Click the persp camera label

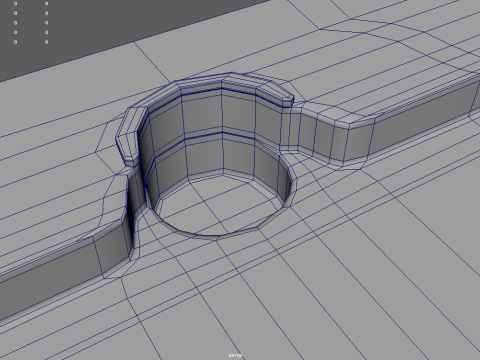pos(235,355)
